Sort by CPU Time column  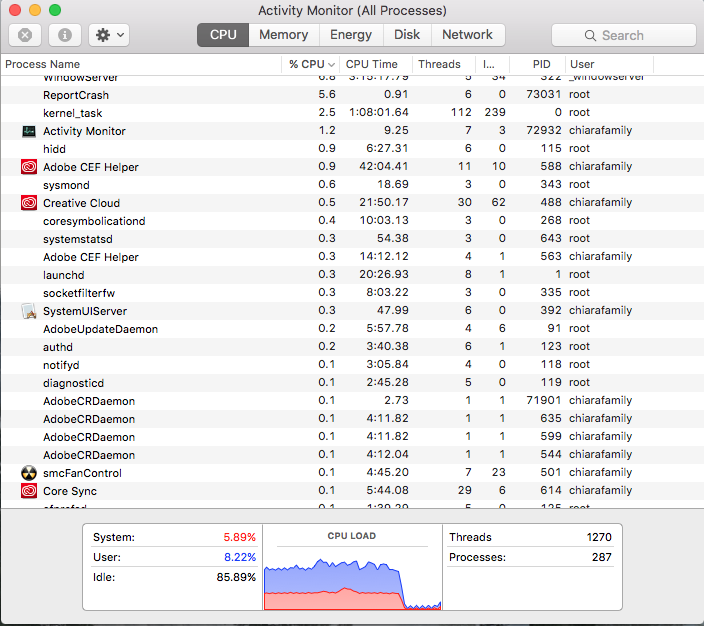(x=376, y=64)
